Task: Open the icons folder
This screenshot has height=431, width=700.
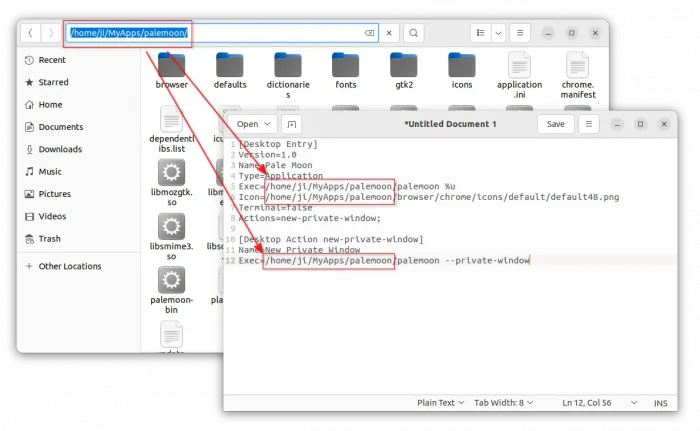Action: point(461,66)
